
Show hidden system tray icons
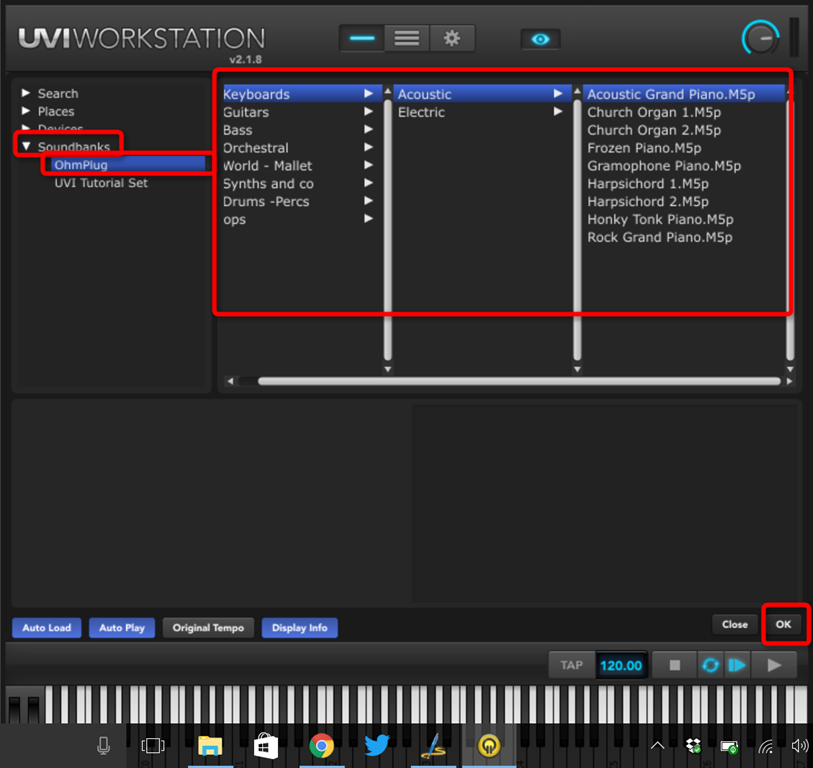(657, 746)
